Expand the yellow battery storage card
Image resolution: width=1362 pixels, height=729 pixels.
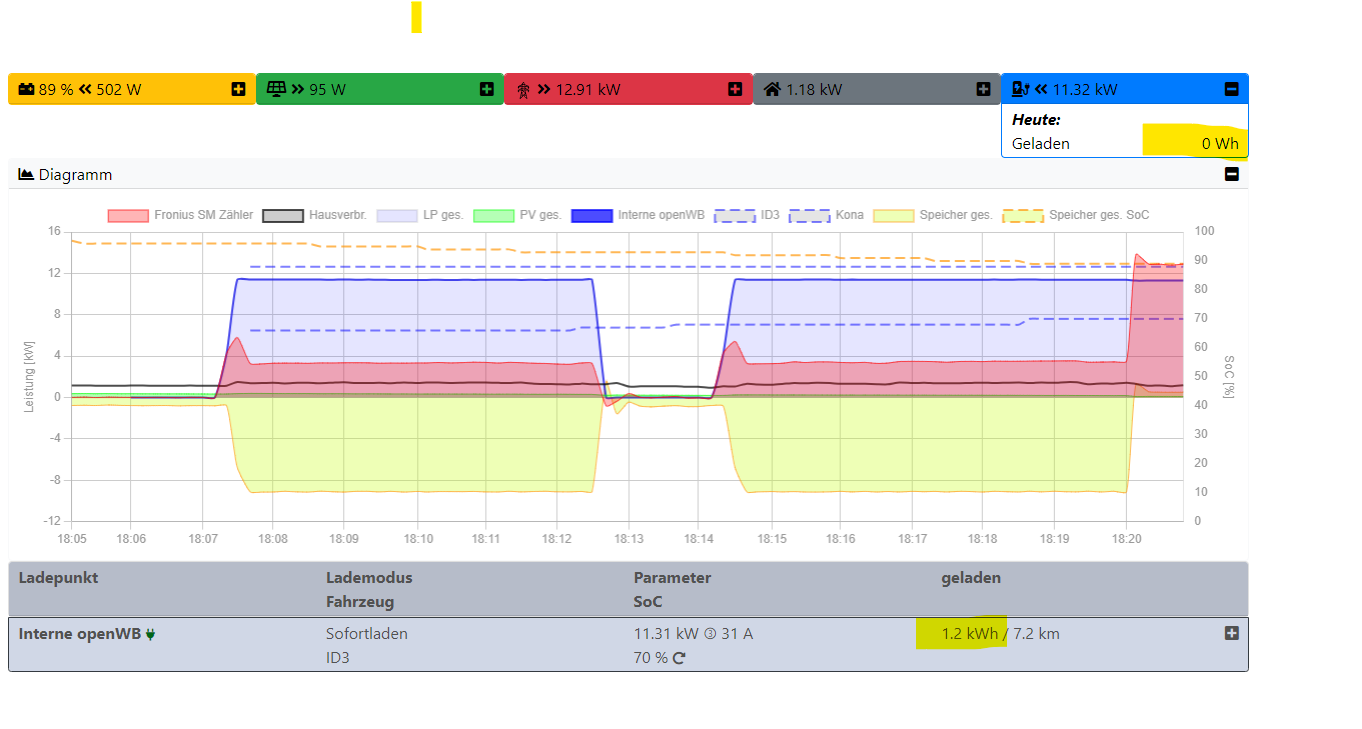[x=238, y=89]
